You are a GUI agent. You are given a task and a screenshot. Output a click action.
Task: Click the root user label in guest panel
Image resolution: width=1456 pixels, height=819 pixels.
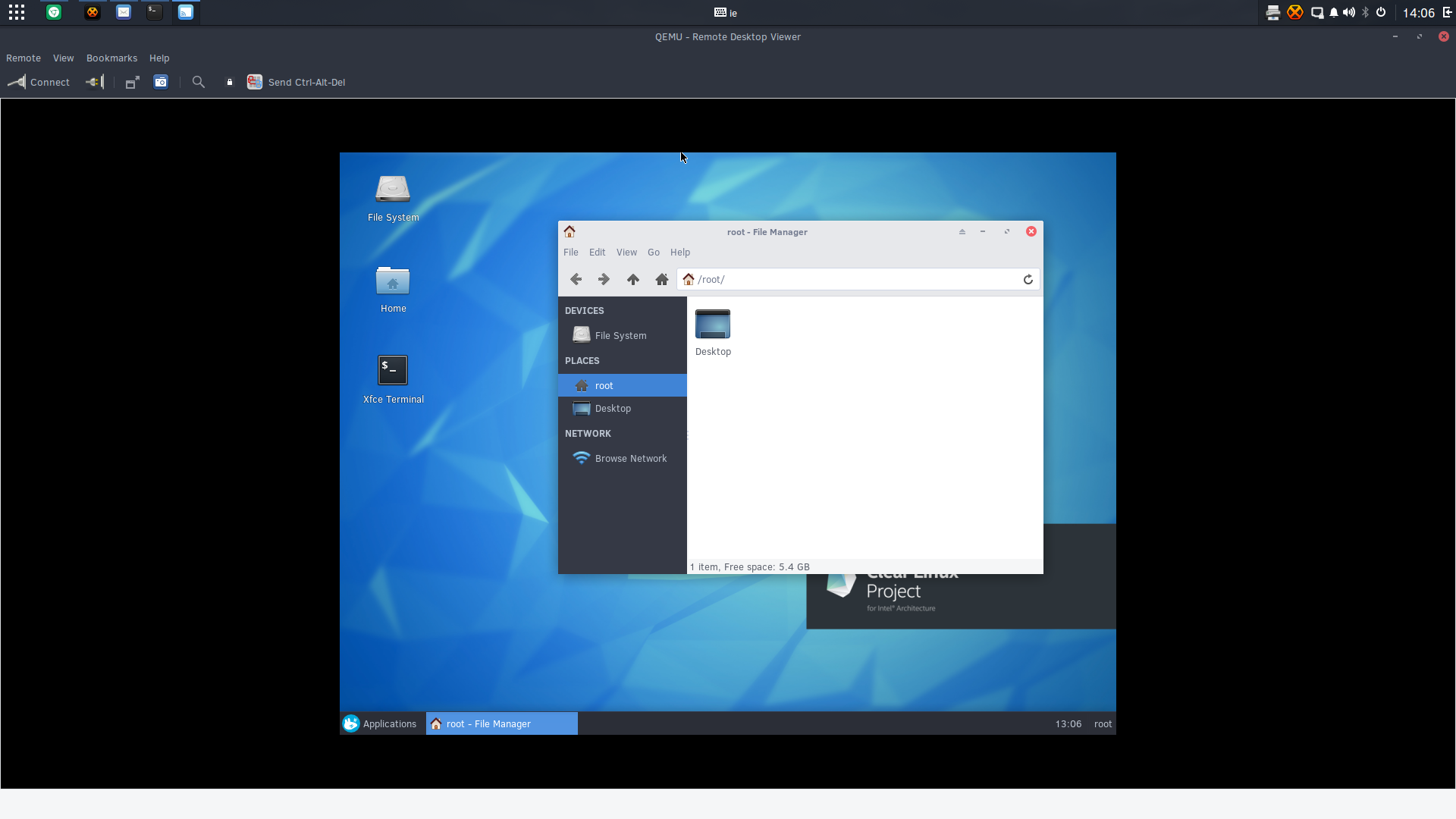click(1103, 724)
